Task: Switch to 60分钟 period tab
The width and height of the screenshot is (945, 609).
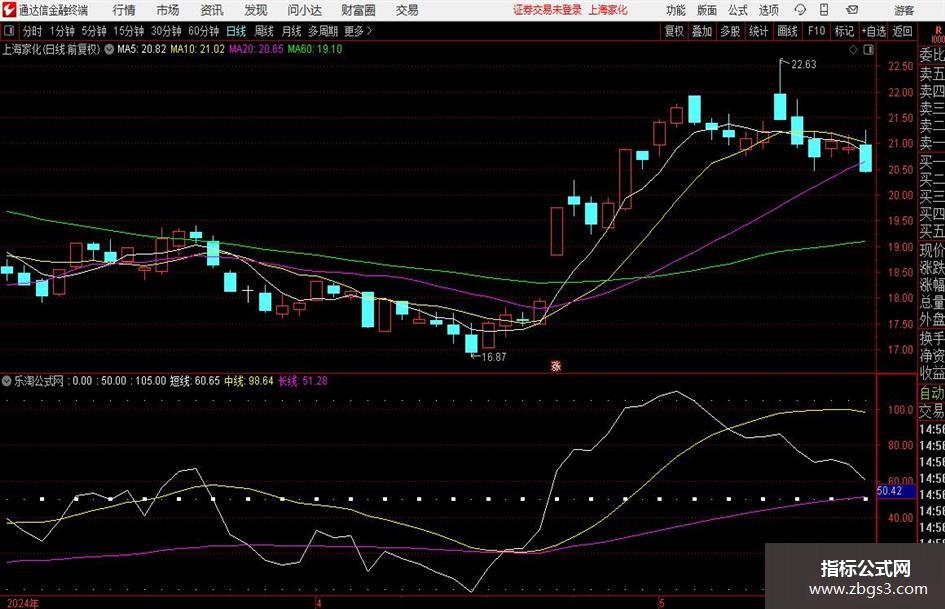Action: [x=204, y=31]
